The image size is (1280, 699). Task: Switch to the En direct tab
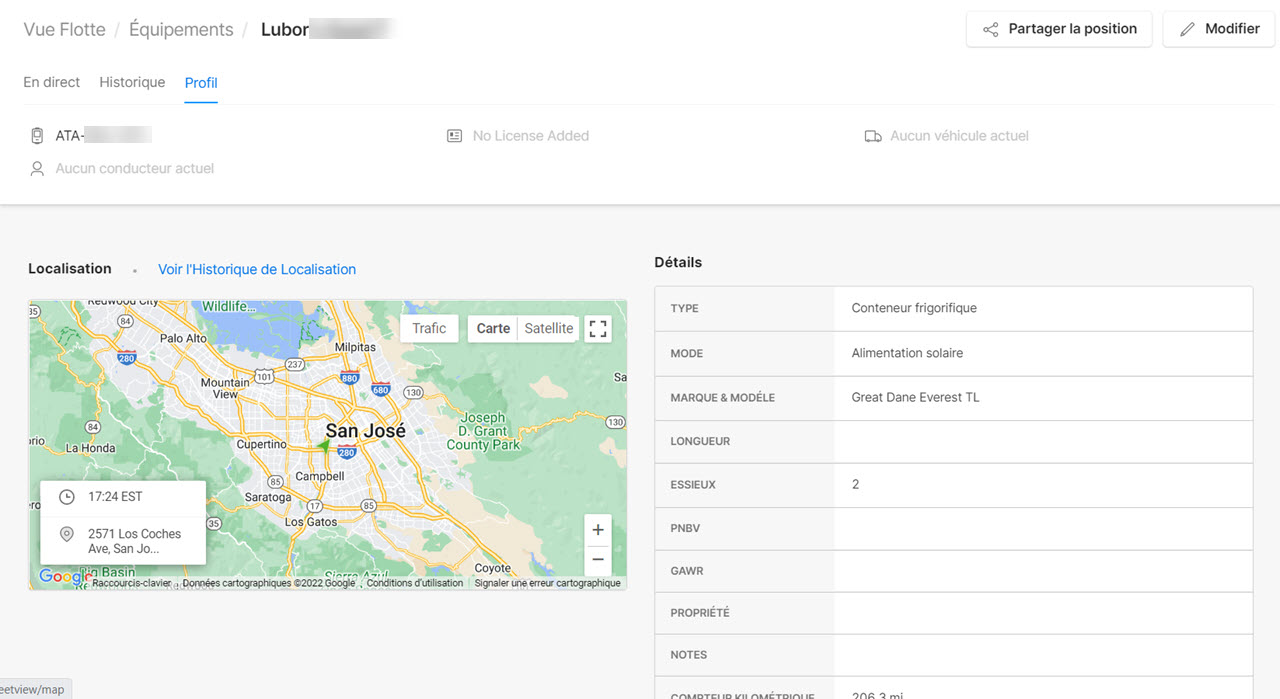52,82
